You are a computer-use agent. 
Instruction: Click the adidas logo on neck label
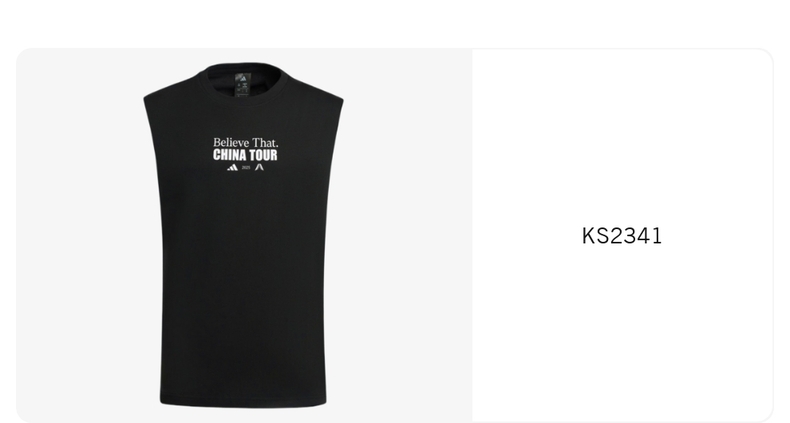coord(243,78)
